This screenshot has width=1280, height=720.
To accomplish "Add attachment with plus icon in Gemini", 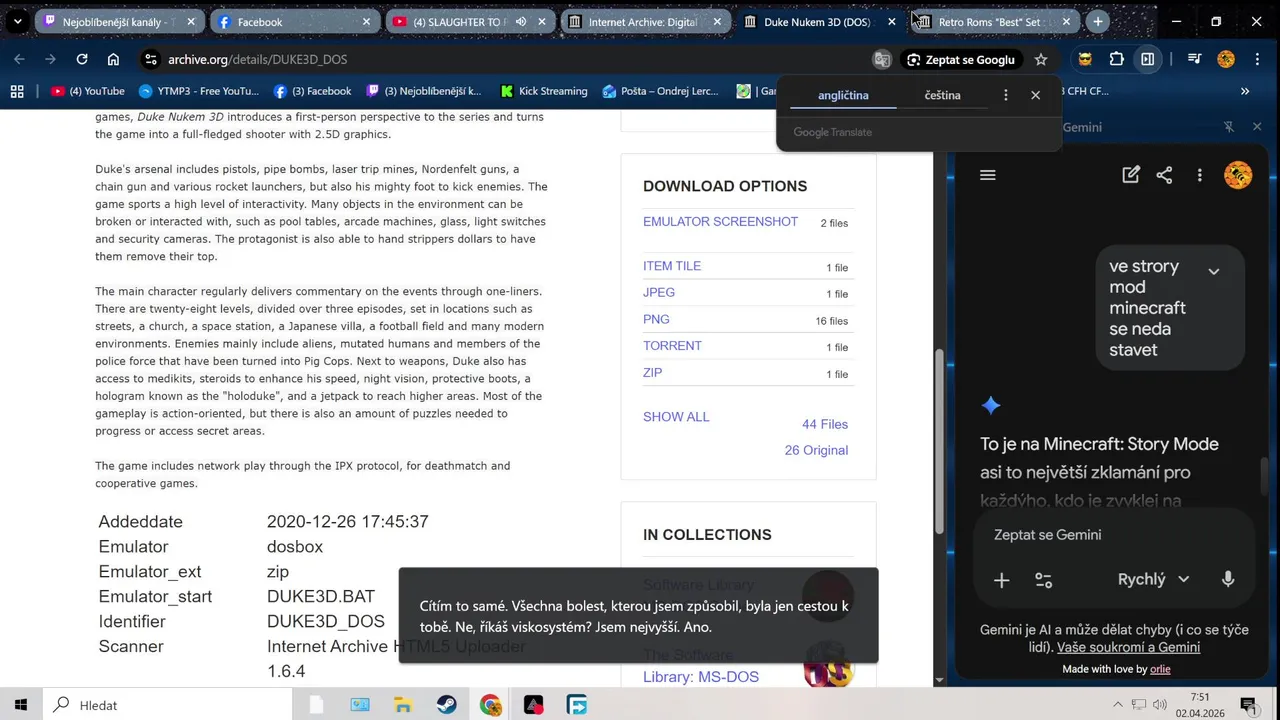I will coord(1001,580).
